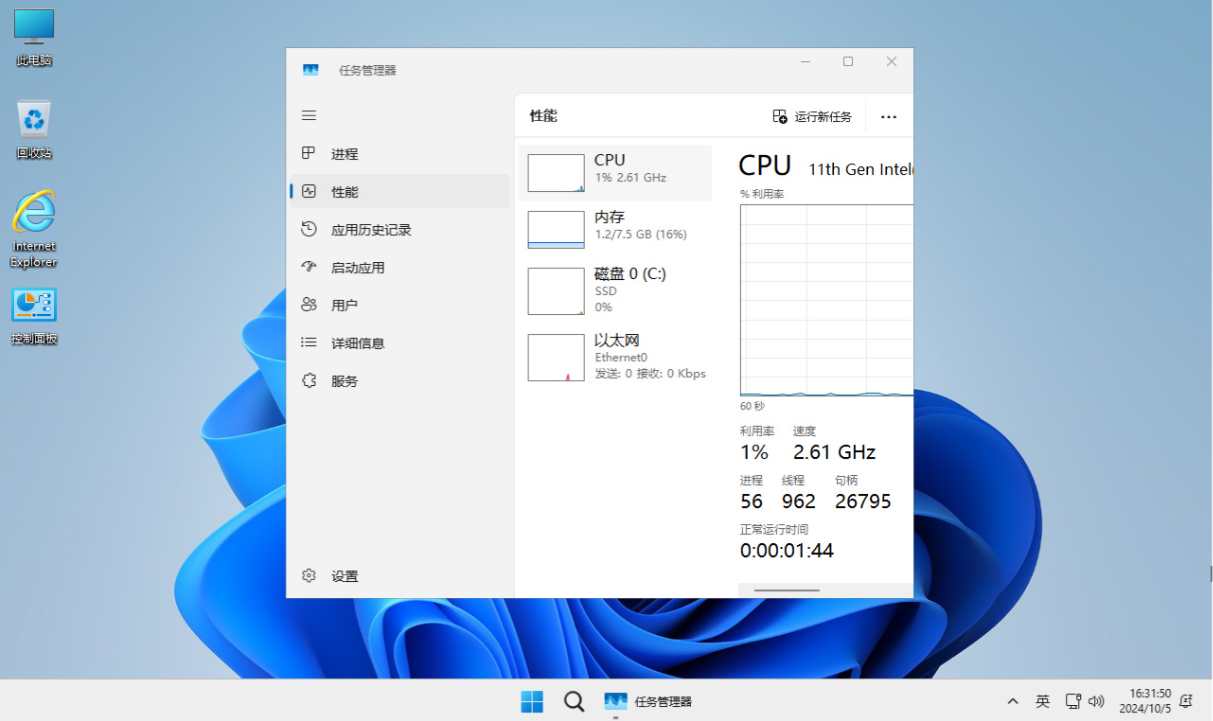The image size is (1213, 721).
Task: Open the Windows Start menu
Action: click(532, 701)
